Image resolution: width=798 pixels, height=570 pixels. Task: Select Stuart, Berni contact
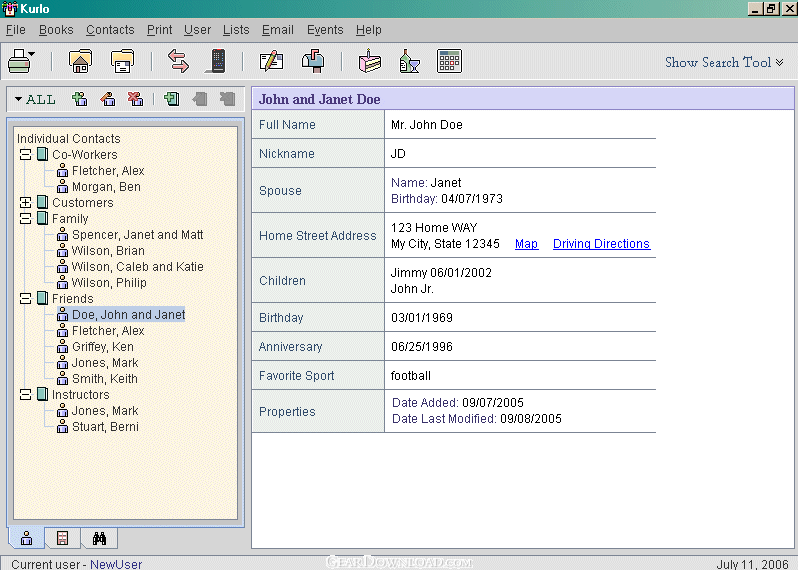pos(105,426)
